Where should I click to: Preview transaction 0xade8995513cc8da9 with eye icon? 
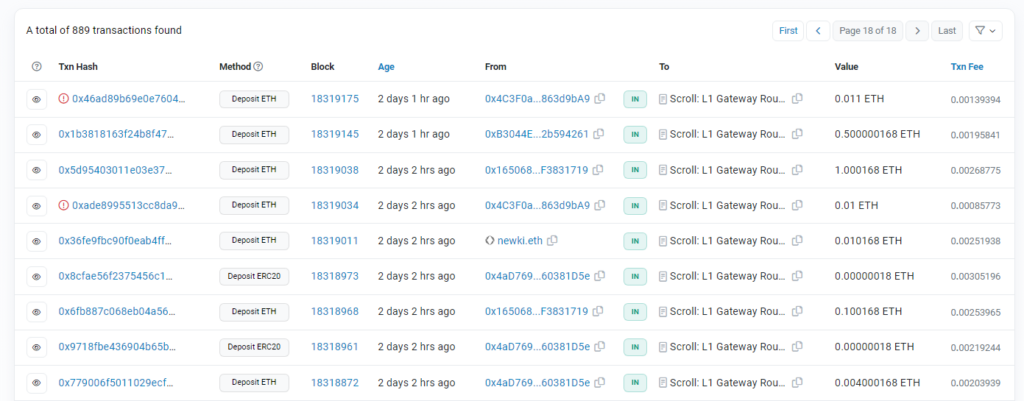[x=37, y=206]
